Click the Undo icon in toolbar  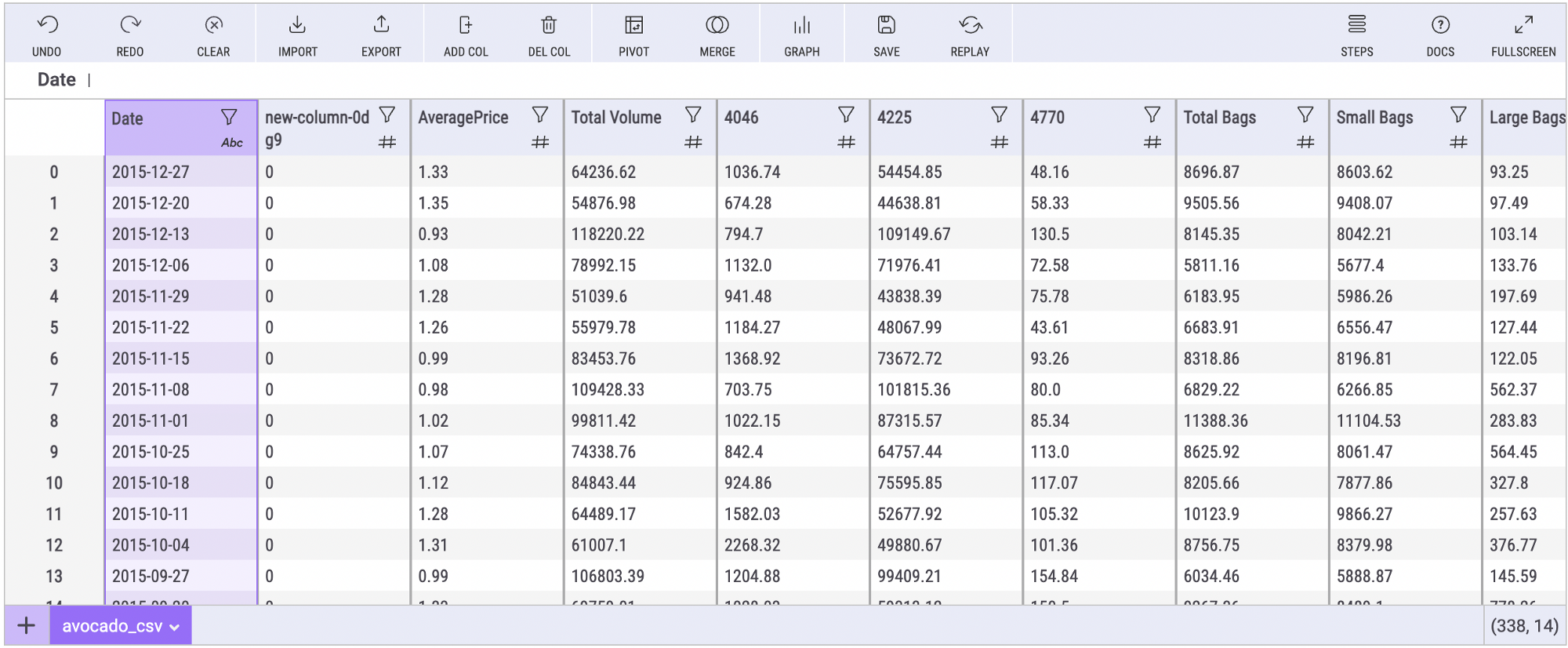pyautogui.click(x=47, y=26)
